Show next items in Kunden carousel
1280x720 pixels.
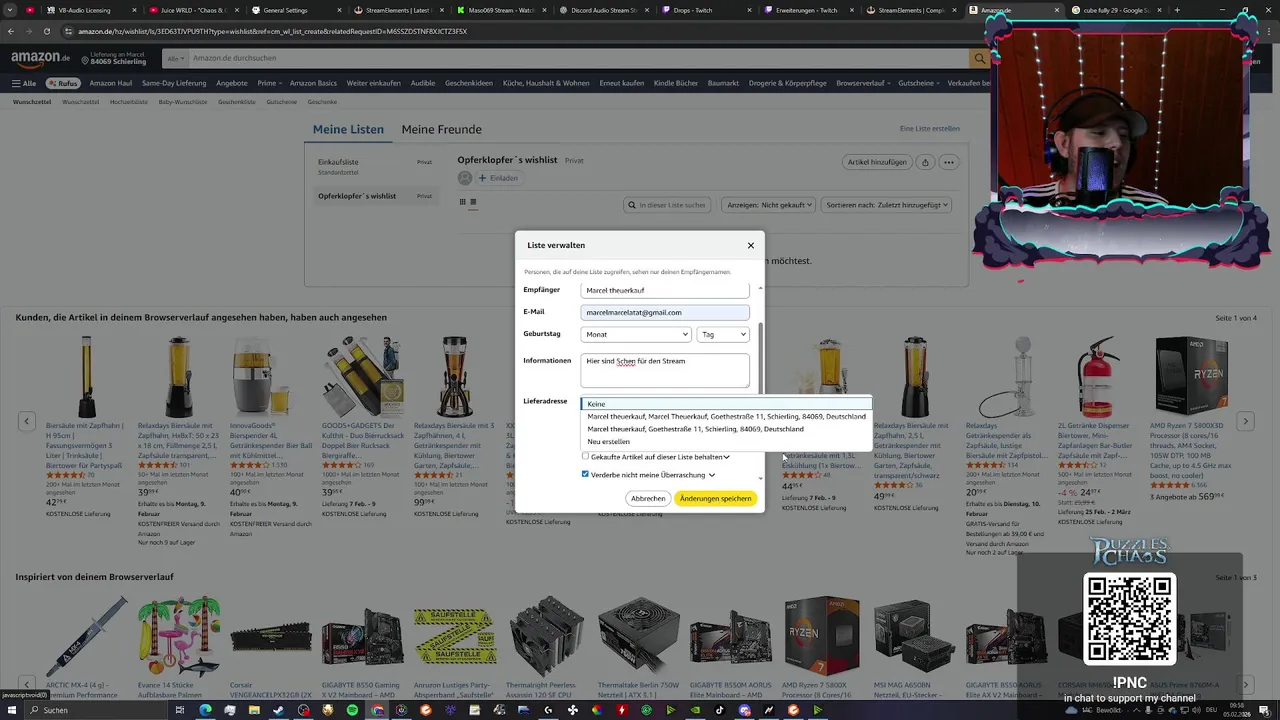click(x=1245, y=421)
